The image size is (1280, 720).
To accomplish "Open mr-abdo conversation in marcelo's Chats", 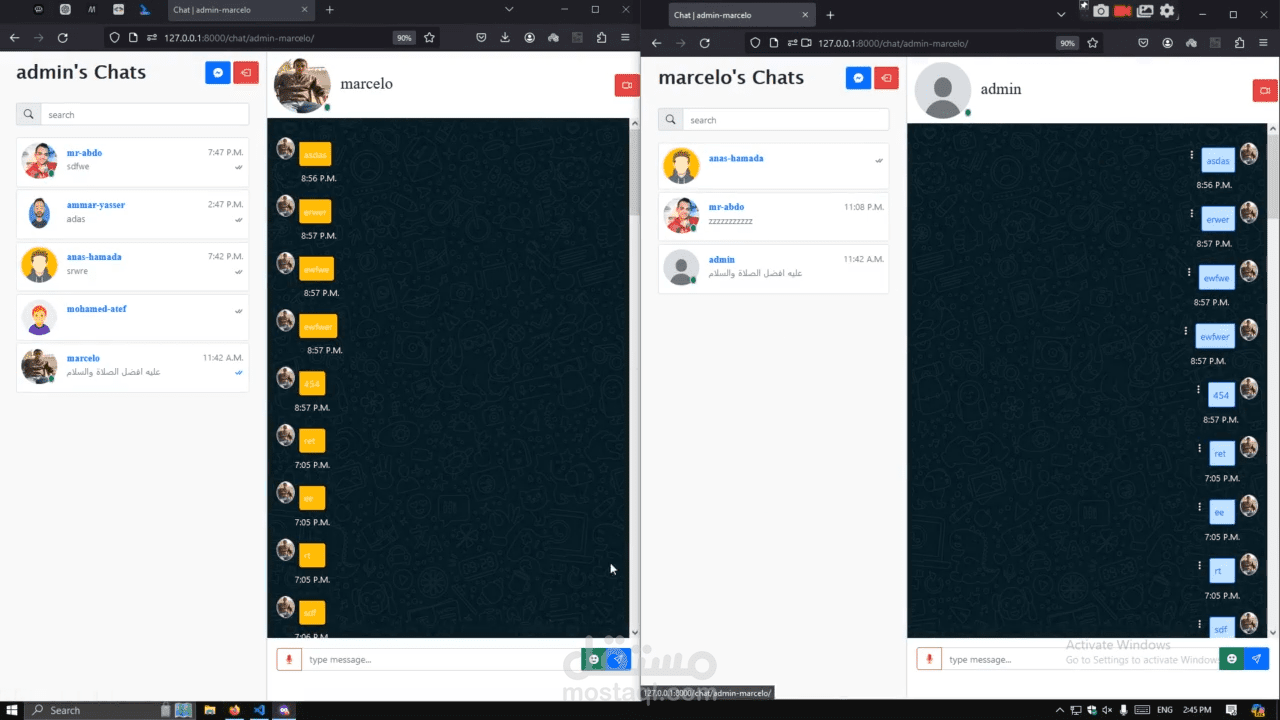I will [x=773, y=215].
